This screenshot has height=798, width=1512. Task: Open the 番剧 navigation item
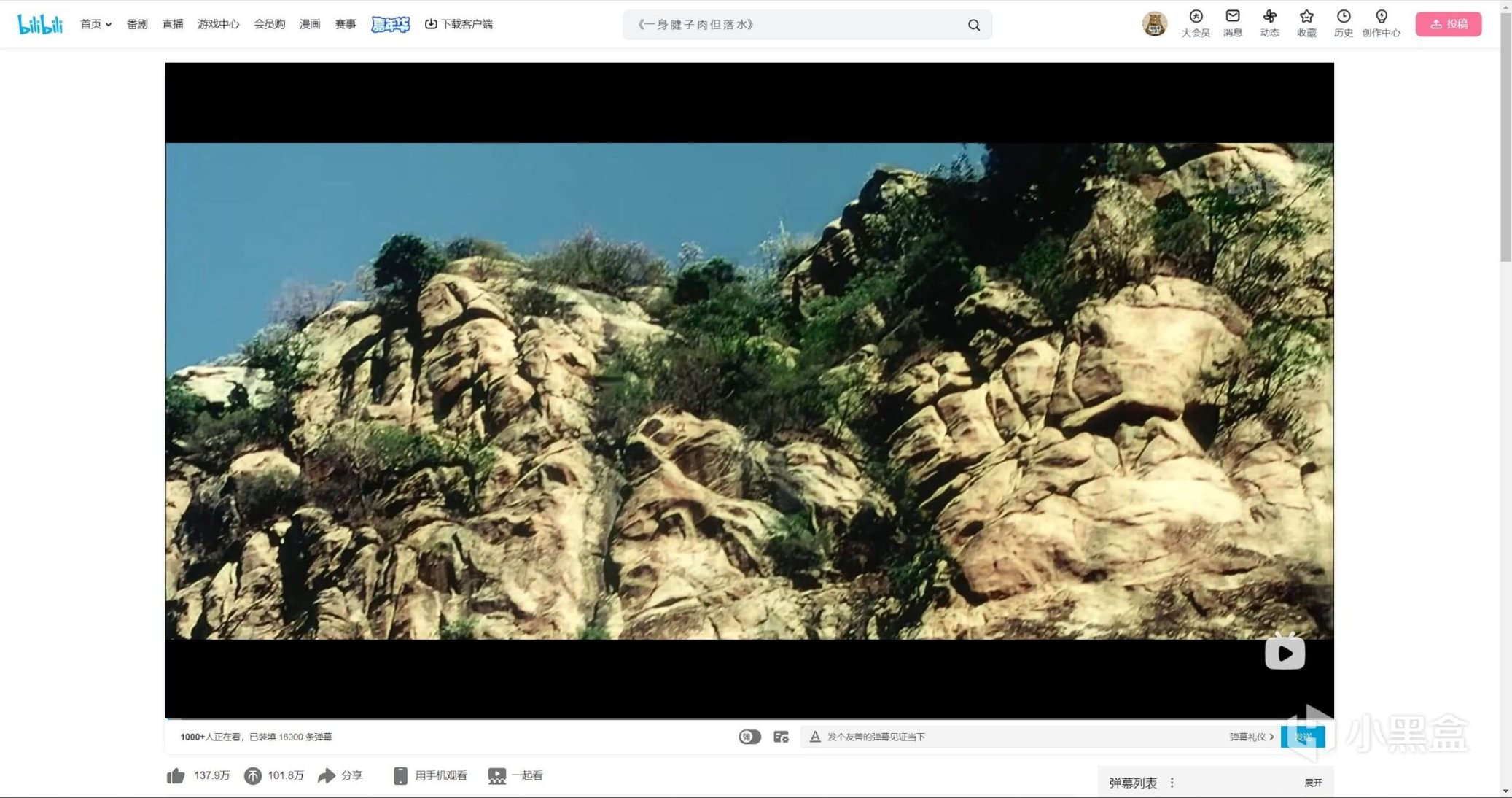137,24
